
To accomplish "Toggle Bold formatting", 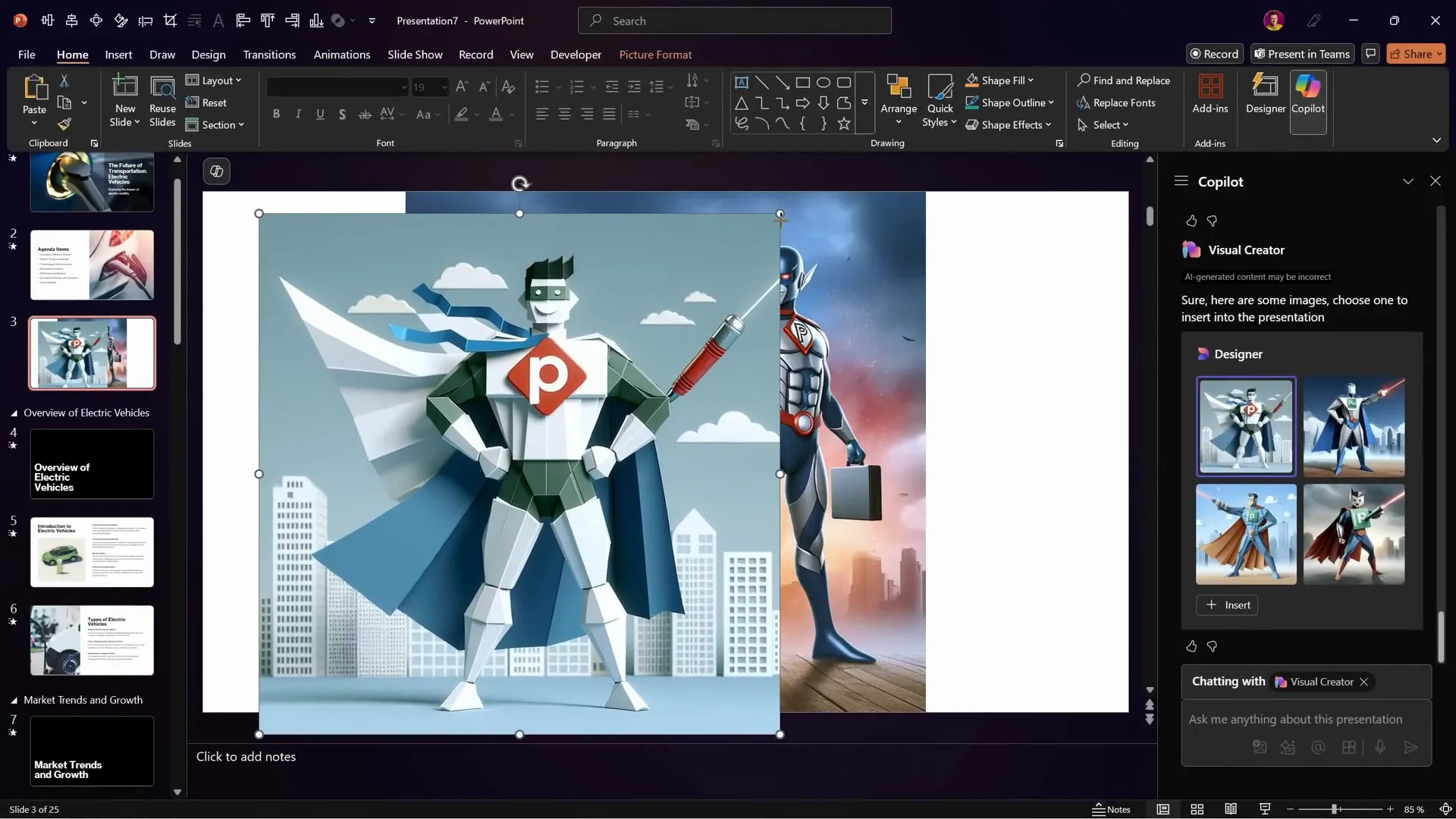I will click(x=276, y=115).
